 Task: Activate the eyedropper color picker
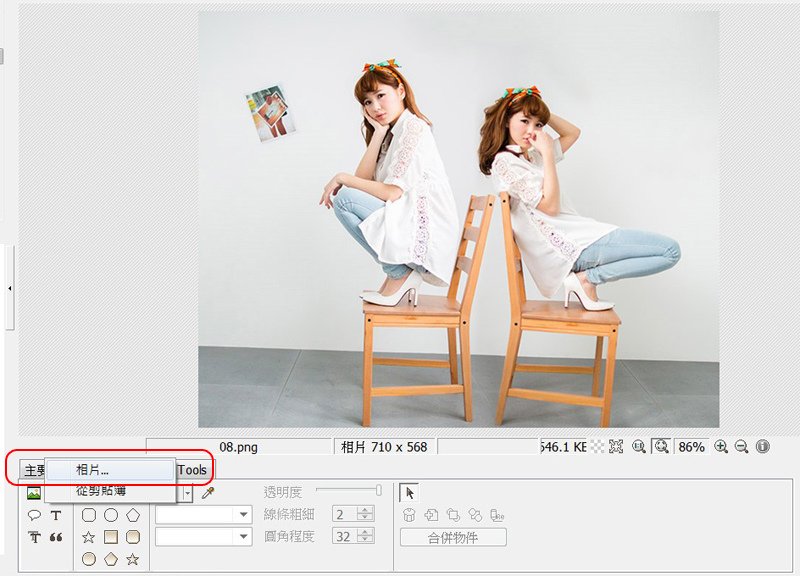coord(208,493)
